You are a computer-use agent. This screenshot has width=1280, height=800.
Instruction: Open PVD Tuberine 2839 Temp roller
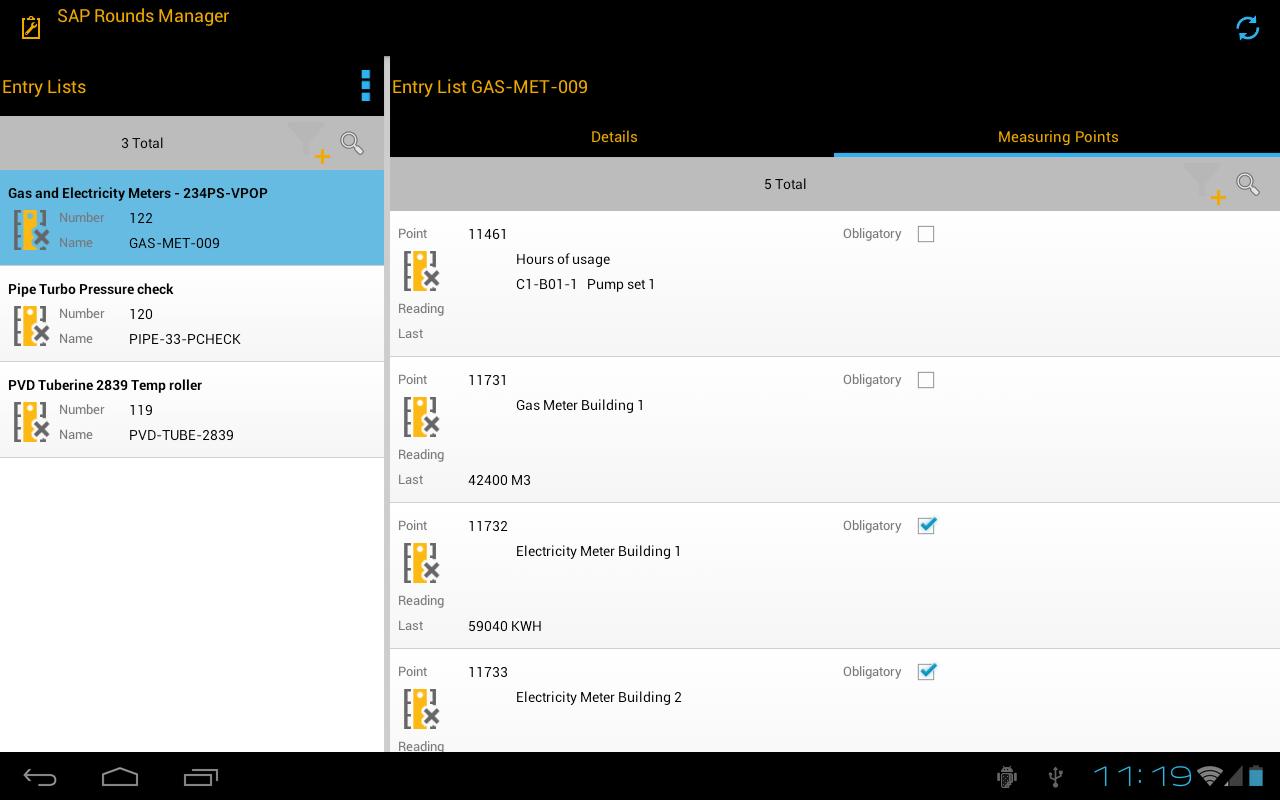pyautogui.click(x=192, y=410)
